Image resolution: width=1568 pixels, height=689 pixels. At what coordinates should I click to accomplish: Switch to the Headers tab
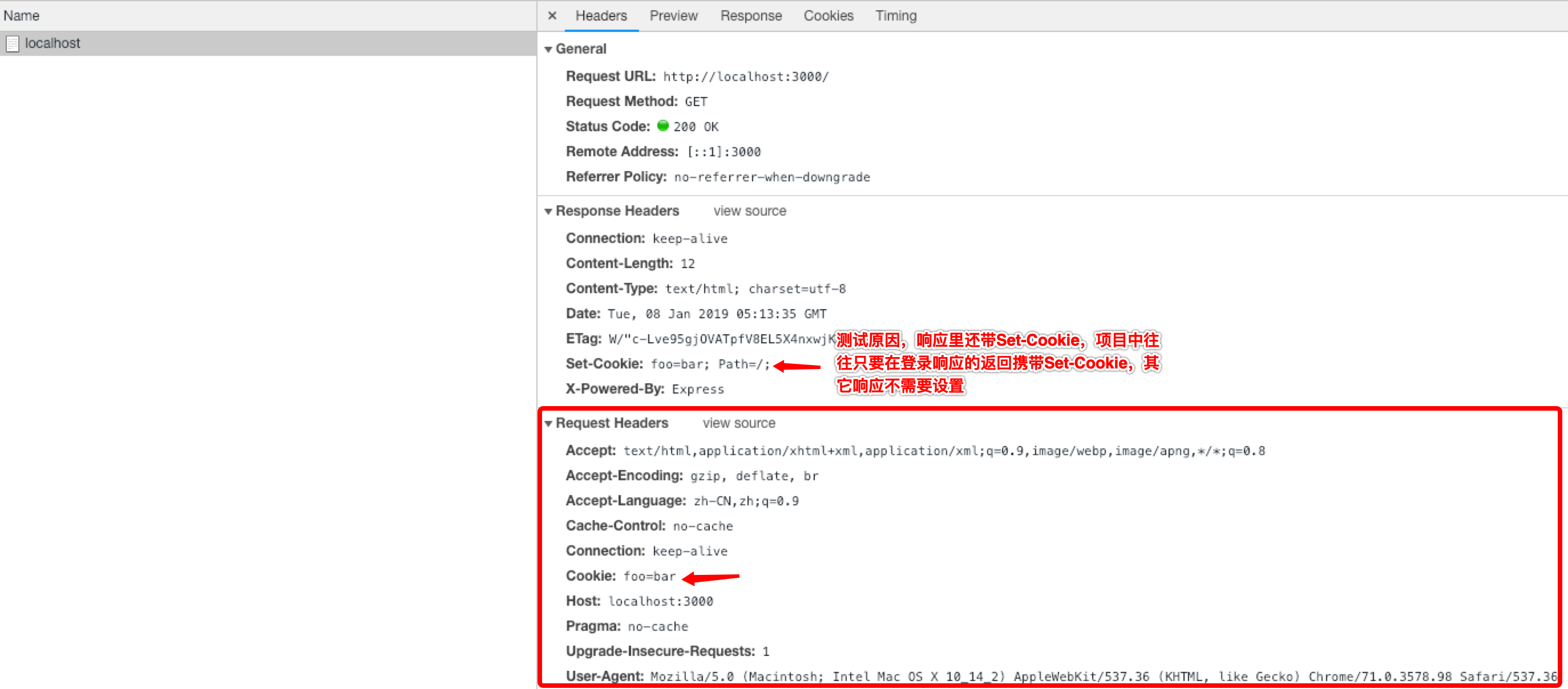pyautogui.click(x=601, y=16)
